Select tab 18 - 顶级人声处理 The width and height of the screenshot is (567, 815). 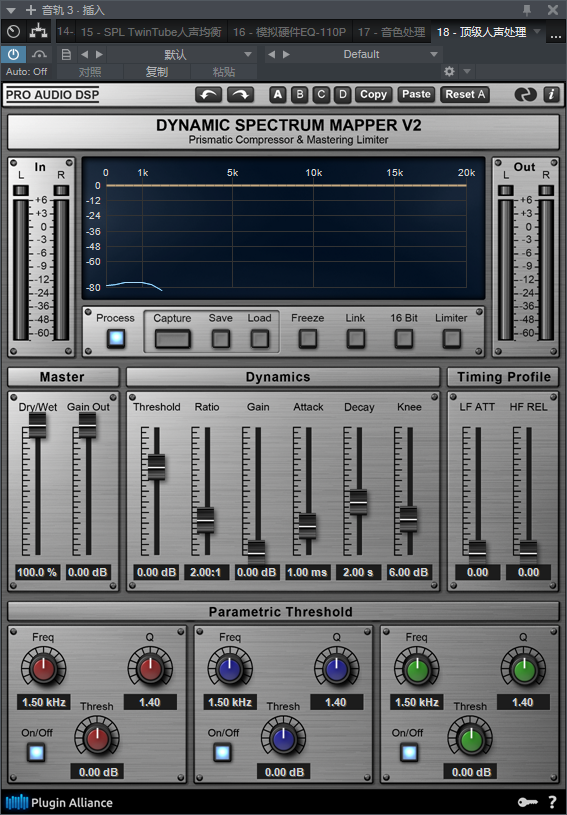[481, 32]
